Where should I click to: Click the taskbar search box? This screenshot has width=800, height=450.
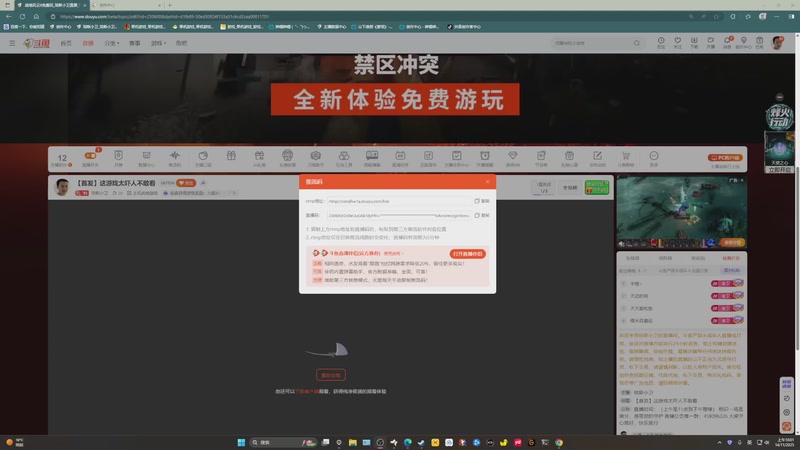coord(284,442)
